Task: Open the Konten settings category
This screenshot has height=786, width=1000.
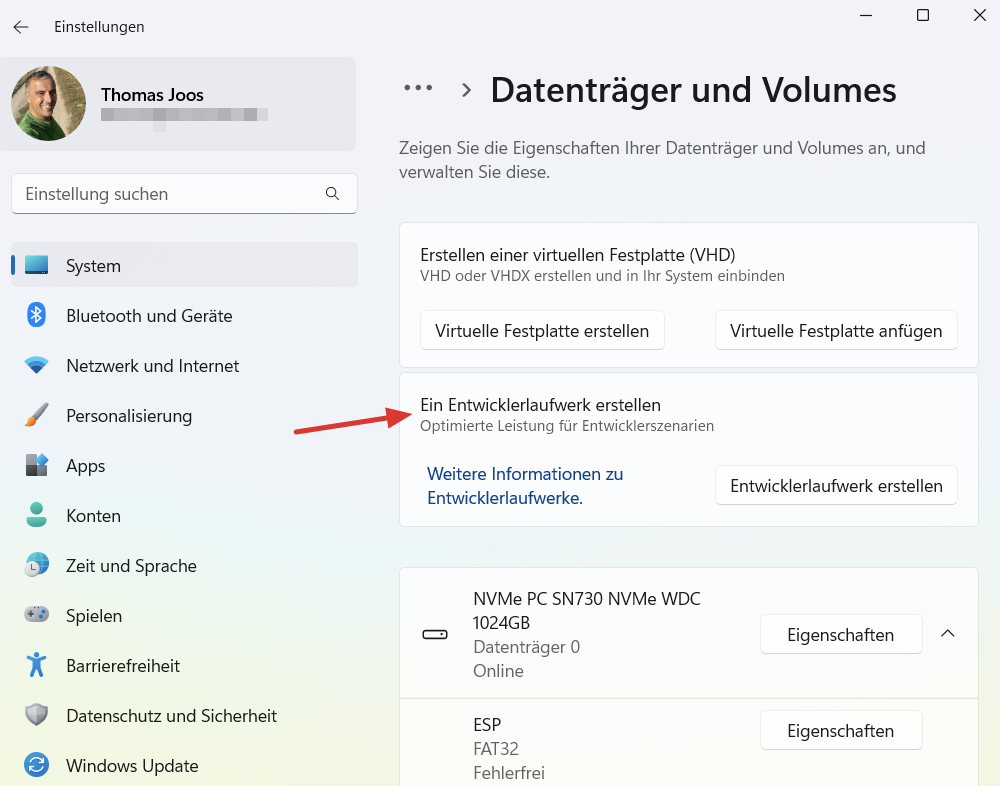Action: (x=93, y=516)
